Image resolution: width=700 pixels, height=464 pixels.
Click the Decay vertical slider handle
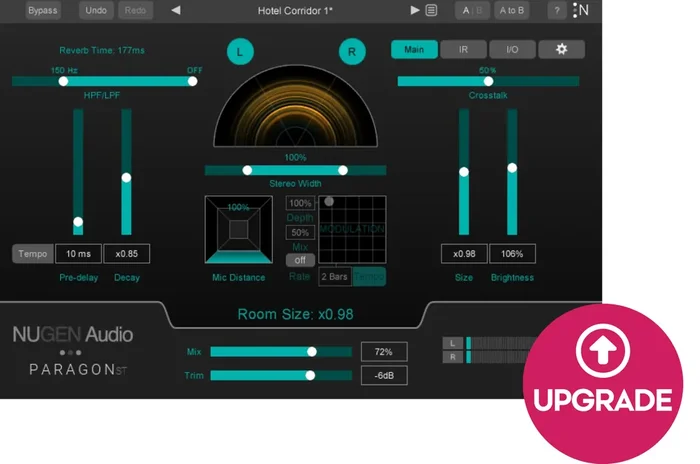point(126,178)
